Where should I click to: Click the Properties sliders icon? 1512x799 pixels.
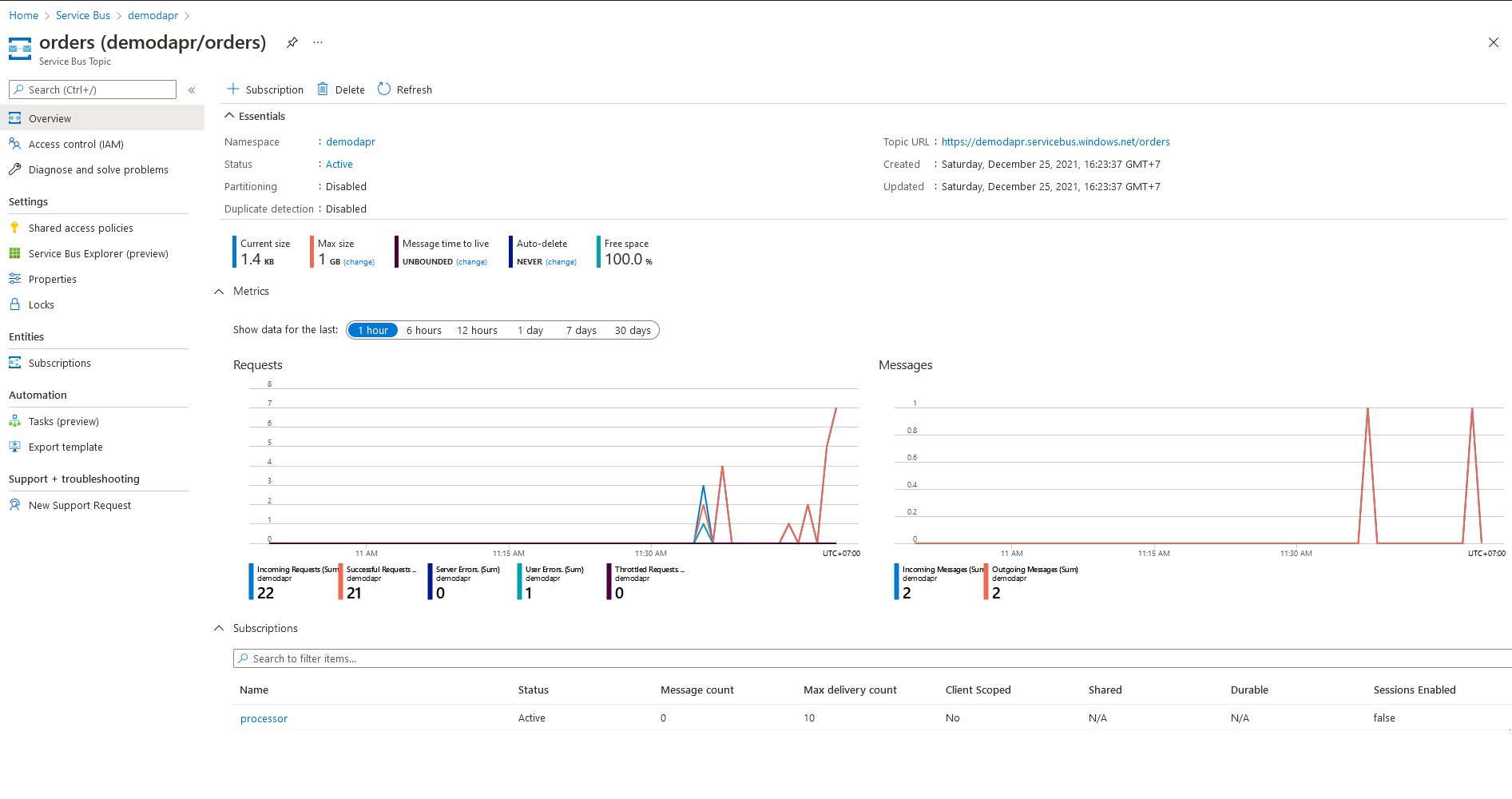(14, 279)
